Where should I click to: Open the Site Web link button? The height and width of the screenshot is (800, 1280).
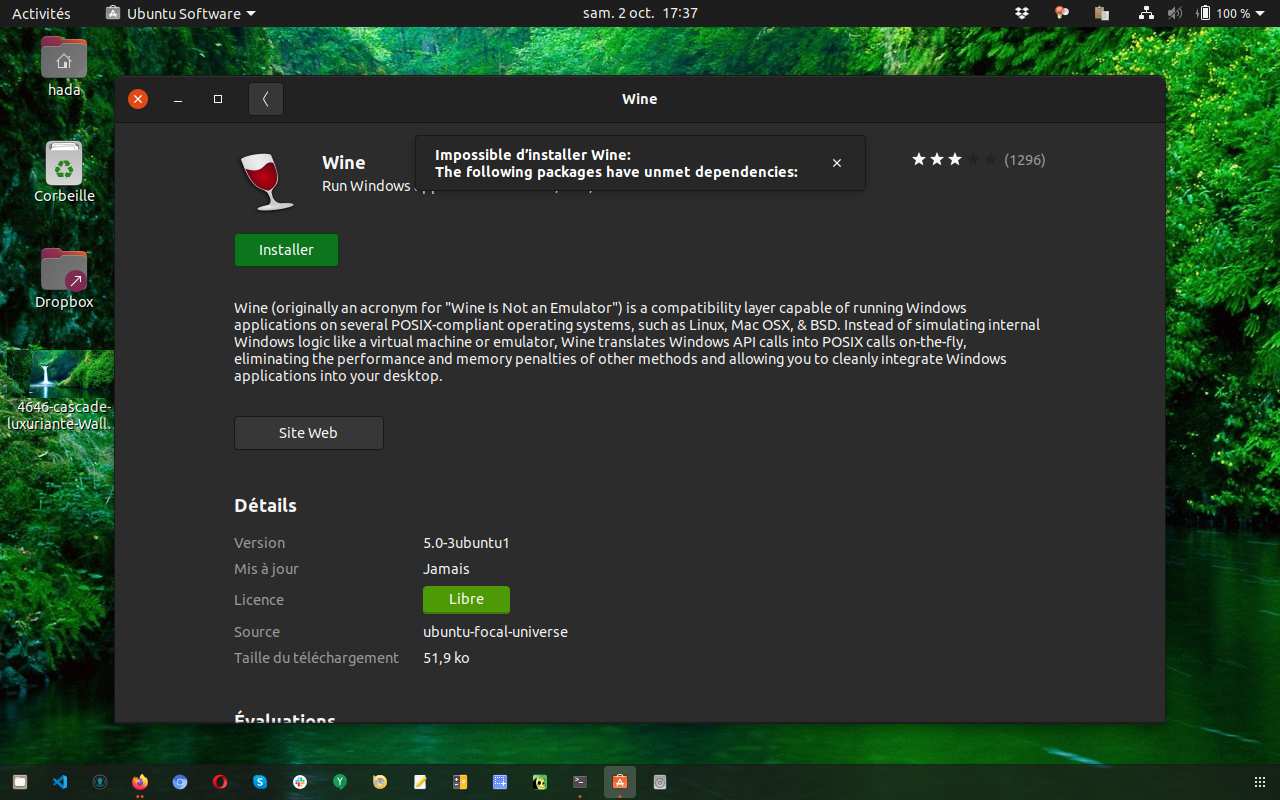click(x=308, y=433)
